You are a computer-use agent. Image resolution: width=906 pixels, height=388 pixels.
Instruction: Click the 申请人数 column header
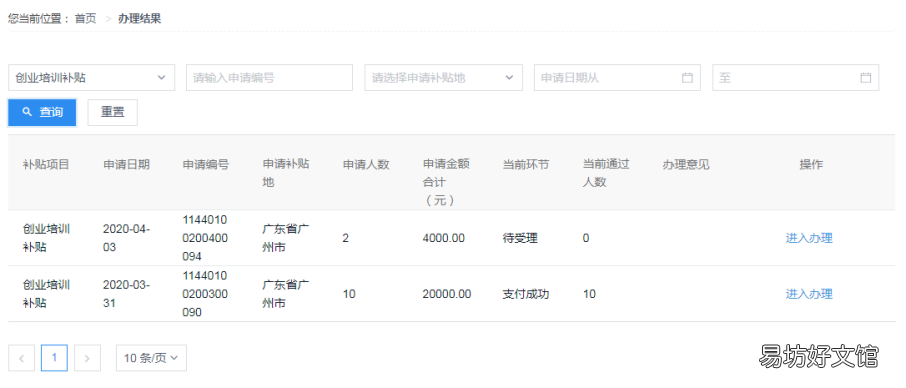point(366,165)
